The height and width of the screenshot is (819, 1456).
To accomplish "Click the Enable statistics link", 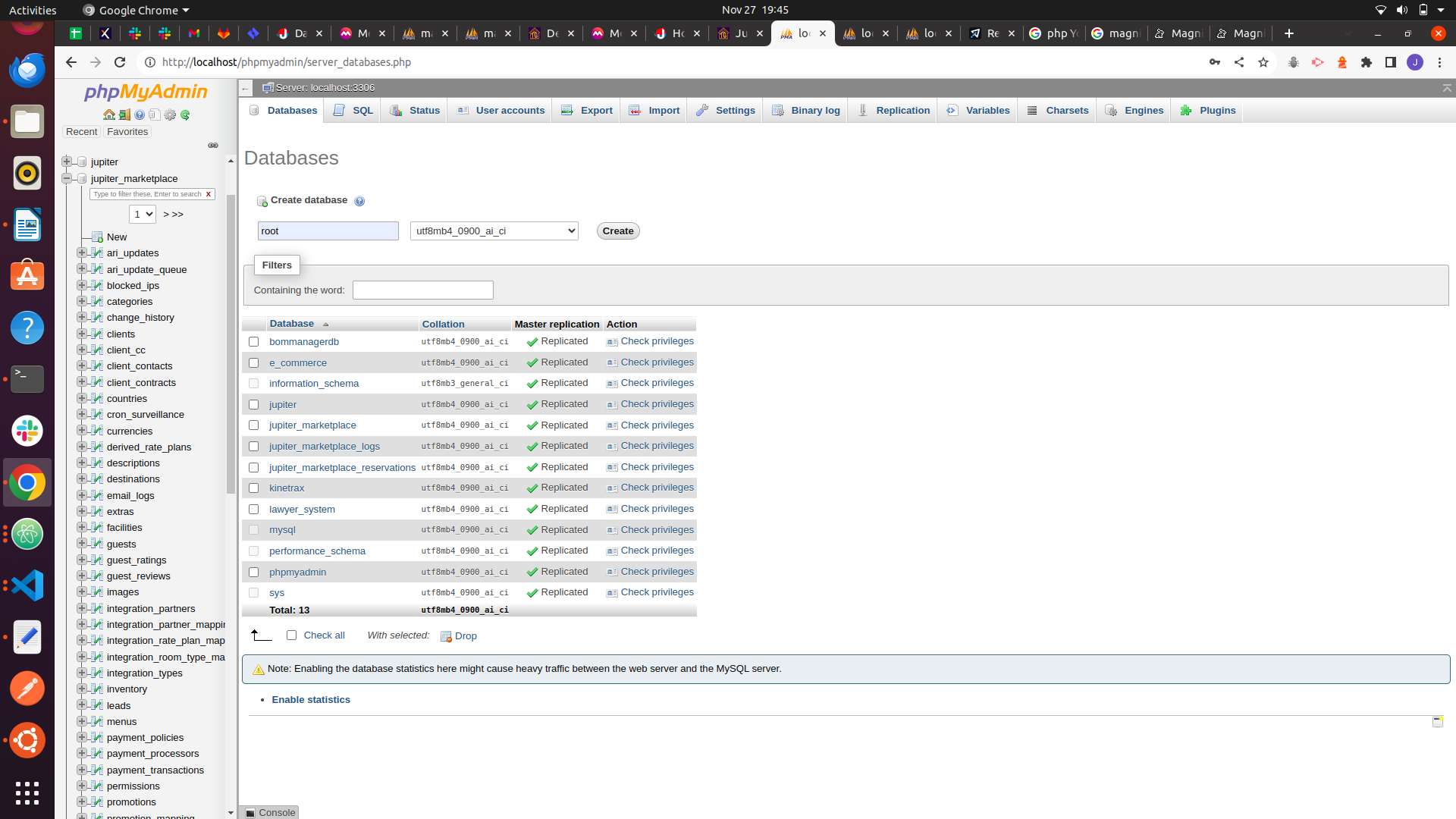I will point(311,700).
